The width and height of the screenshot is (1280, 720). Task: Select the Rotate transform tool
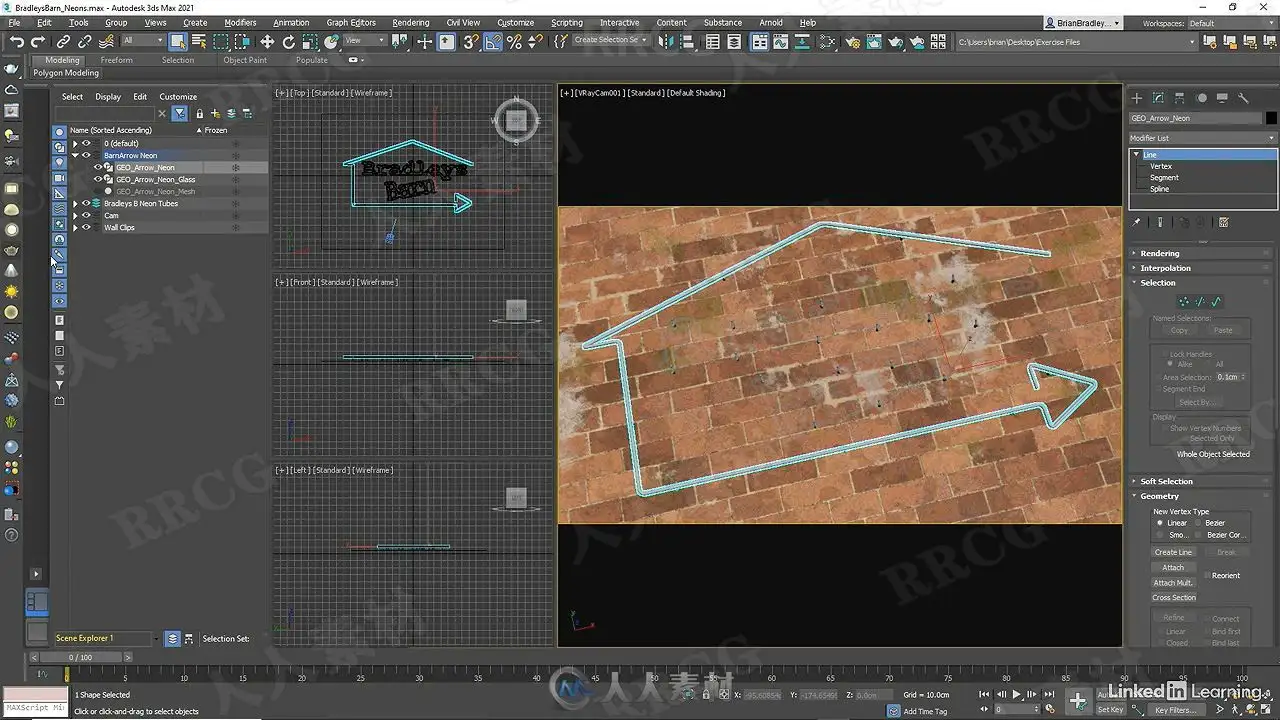pos(289,42)
